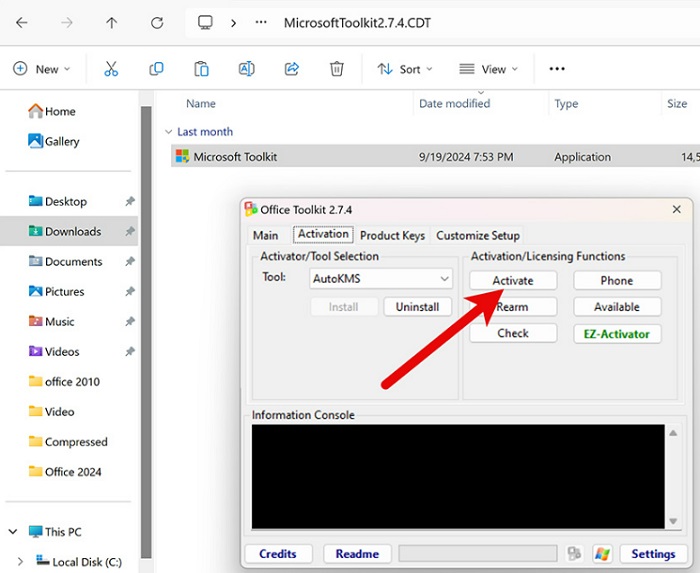Select the Microsoft Toolkit application file
This screenshot has height=573, width=700.
[x=435, y=157]
